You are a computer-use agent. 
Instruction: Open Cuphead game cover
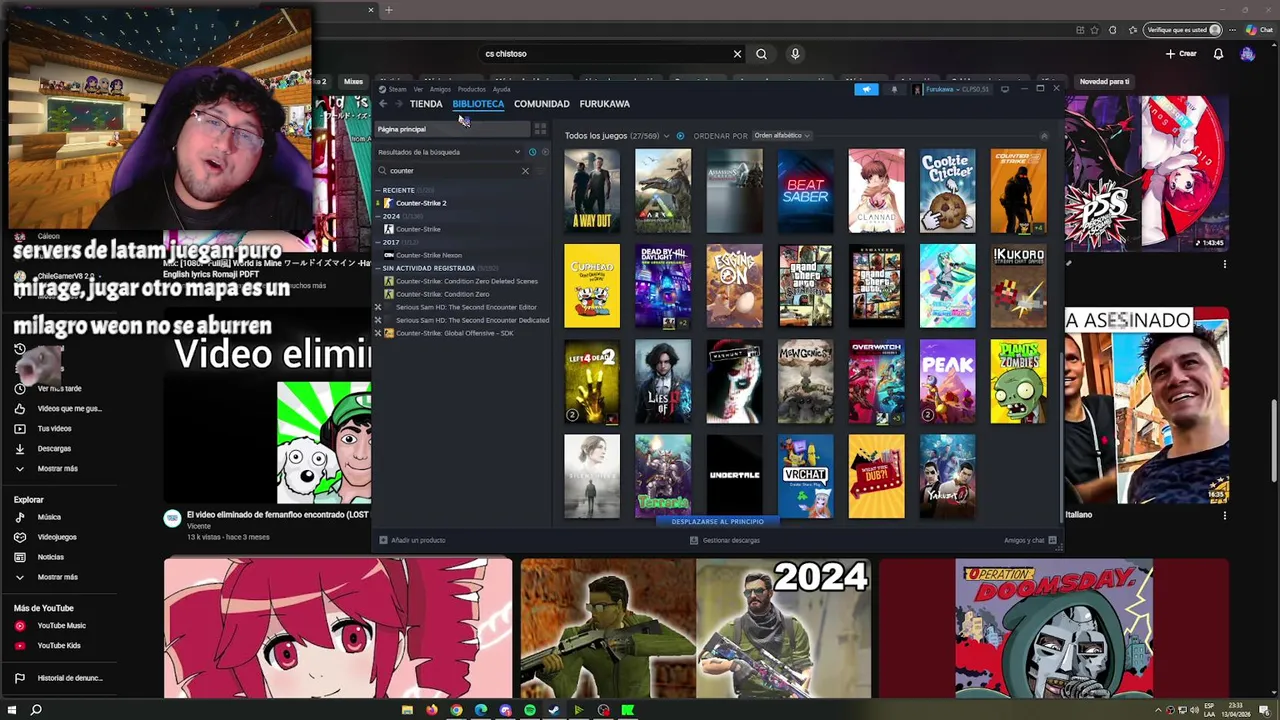click(x=592, y=286)
